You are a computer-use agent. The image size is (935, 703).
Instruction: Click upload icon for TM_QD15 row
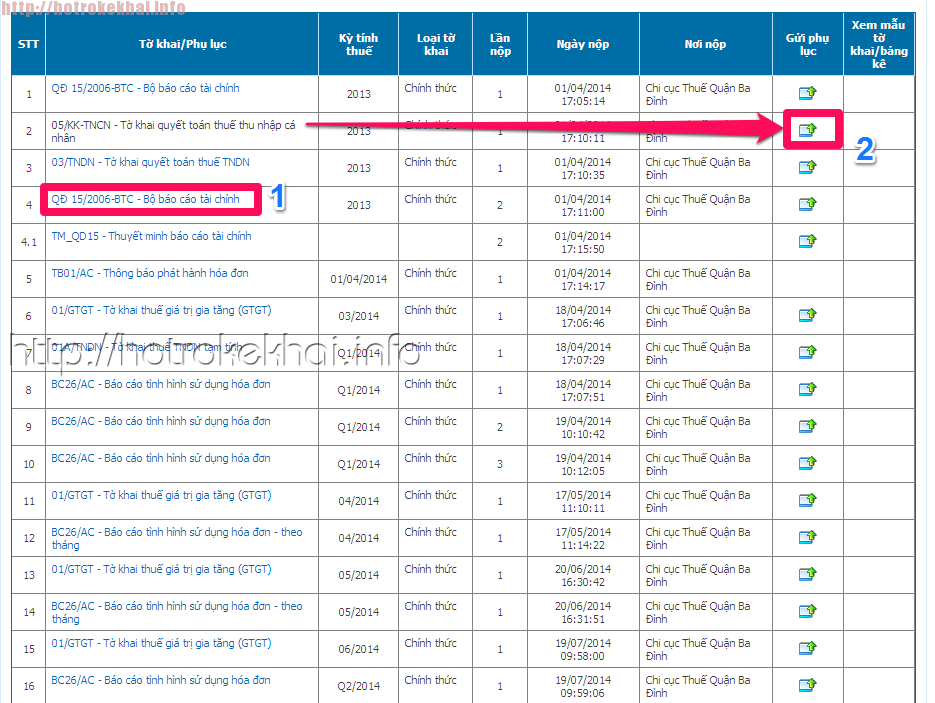click(807, 241)
